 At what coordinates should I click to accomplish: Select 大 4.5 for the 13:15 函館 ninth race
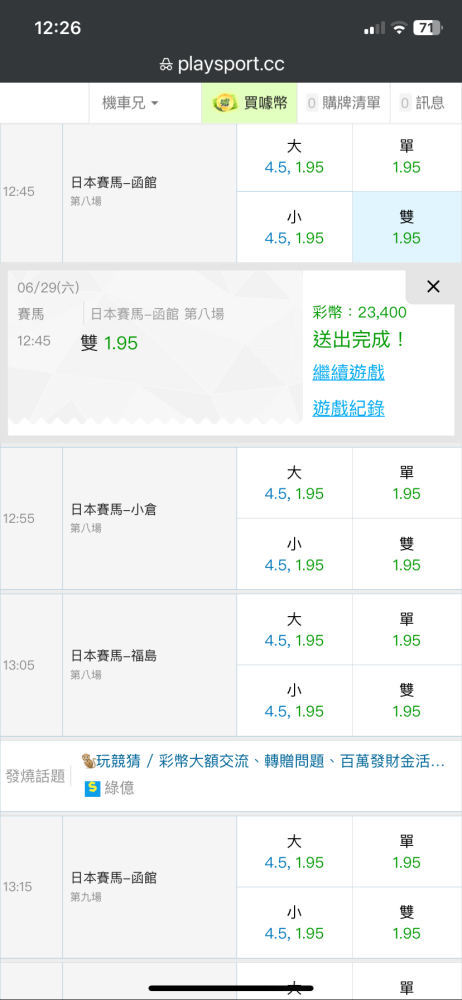click(294, 851)
